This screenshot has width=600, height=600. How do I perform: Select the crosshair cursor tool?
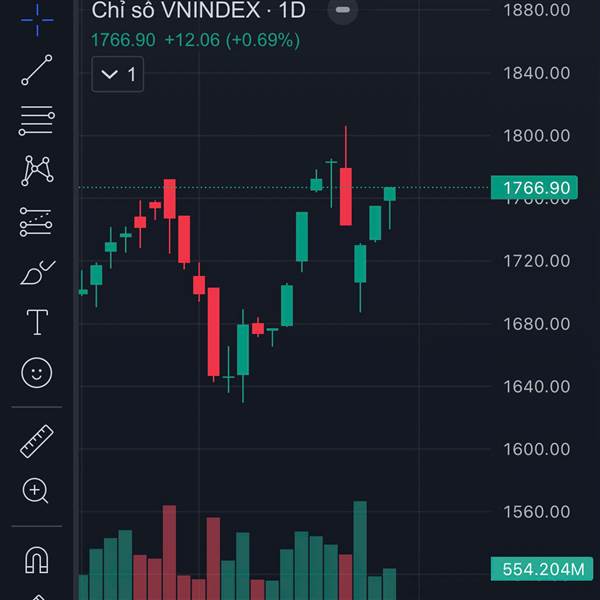[37, 17]
